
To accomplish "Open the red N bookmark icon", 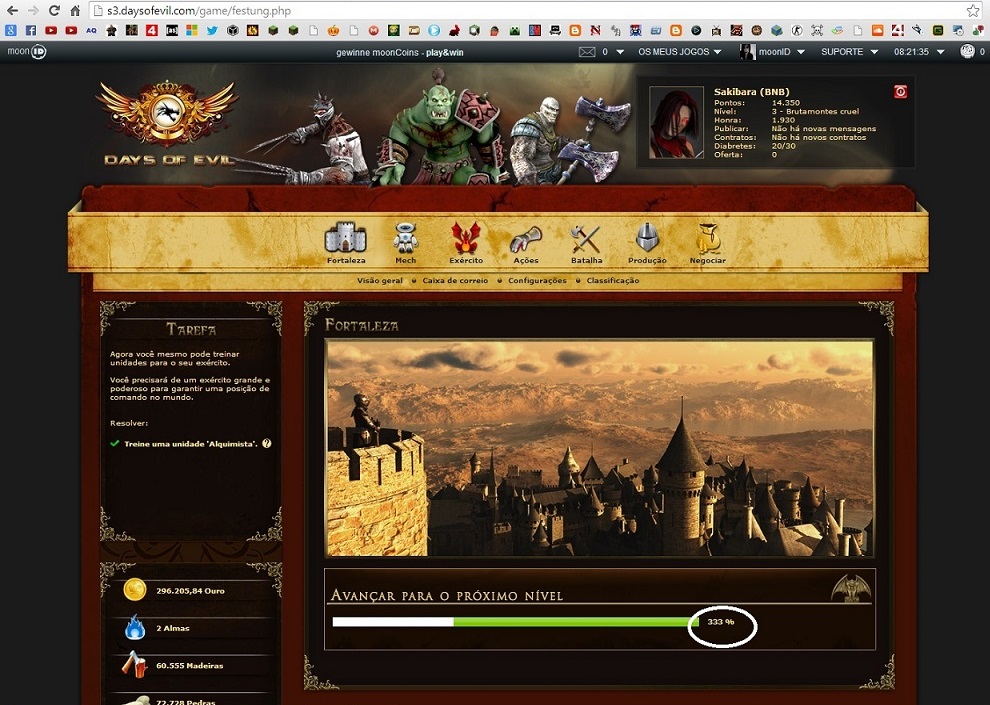I will (x=595, y=30).
